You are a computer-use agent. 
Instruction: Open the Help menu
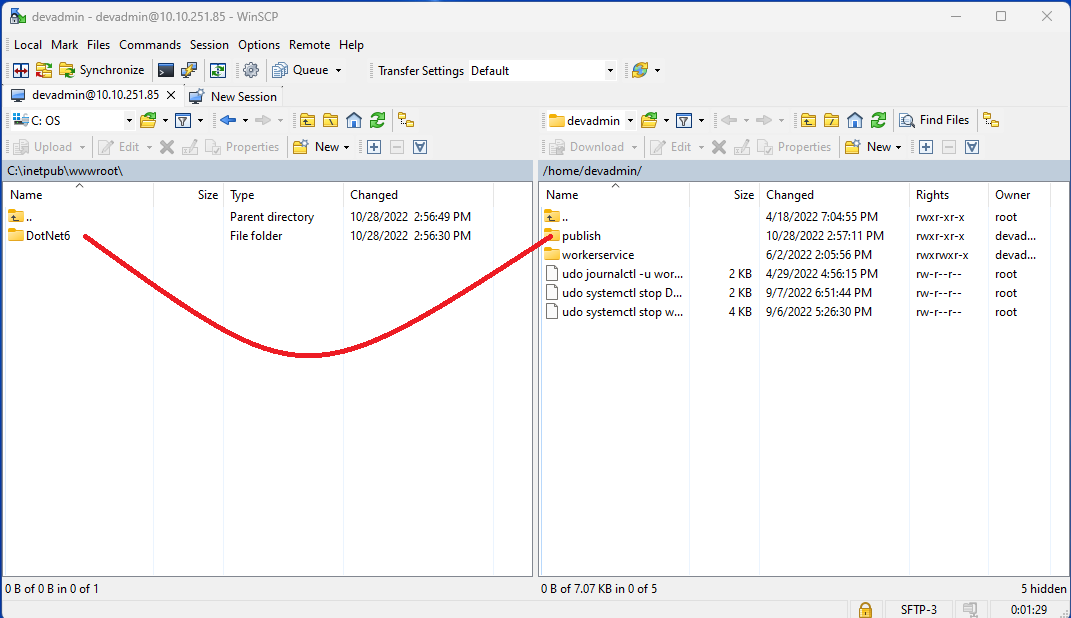(x=351, y=45)
